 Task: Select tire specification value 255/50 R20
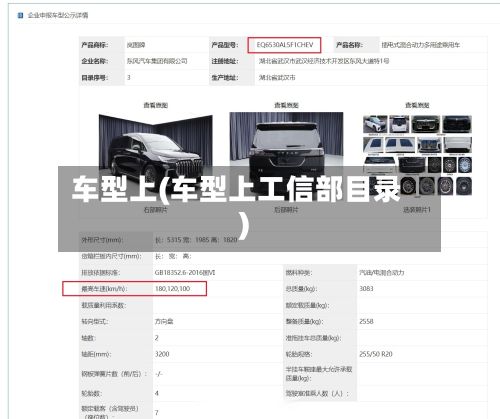point(376,354)
